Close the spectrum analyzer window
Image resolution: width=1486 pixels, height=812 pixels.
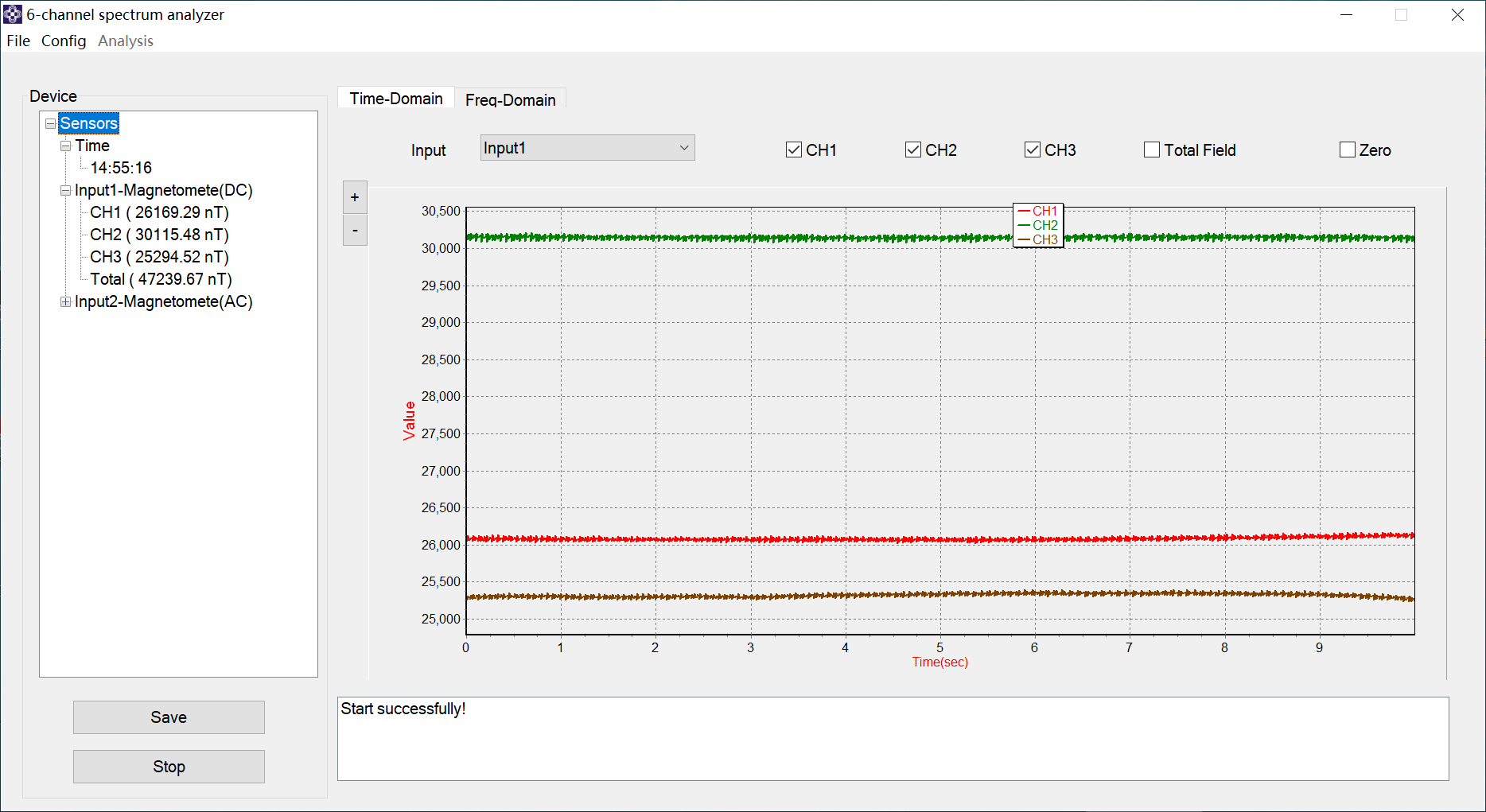(x=1457, y=15)
